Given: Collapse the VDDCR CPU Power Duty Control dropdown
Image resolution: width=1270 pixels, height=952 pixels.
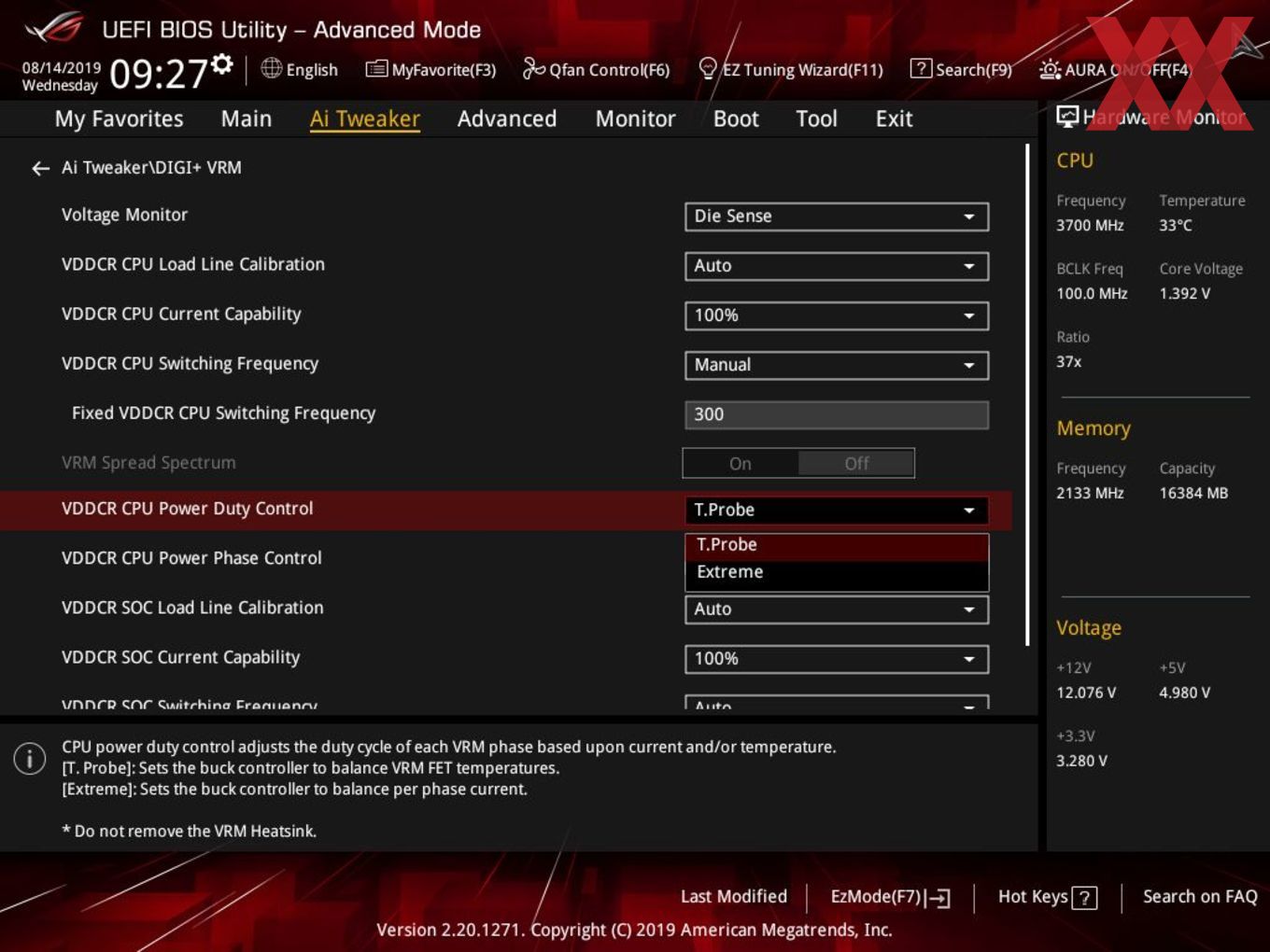Looking at the screenshot, I should pos(837,511).
